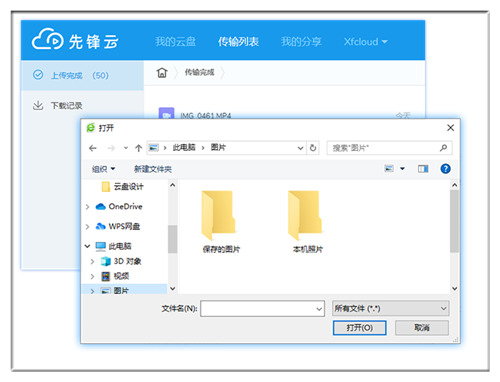Select the 保存的图片 folder
The width and height of the screenshot is (500, 382).
pyautogui.click(x=221, y=221)
